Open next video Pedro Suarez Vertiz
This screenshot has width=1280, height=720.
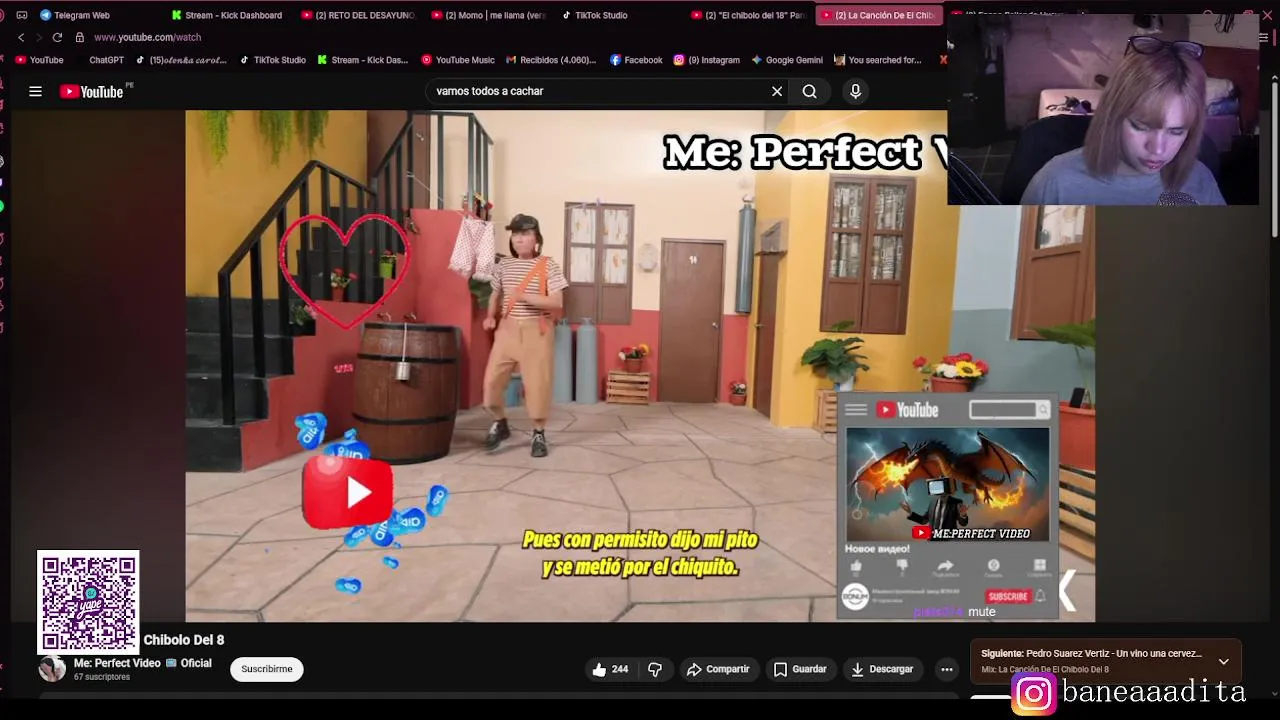(x=1091, y=653)
